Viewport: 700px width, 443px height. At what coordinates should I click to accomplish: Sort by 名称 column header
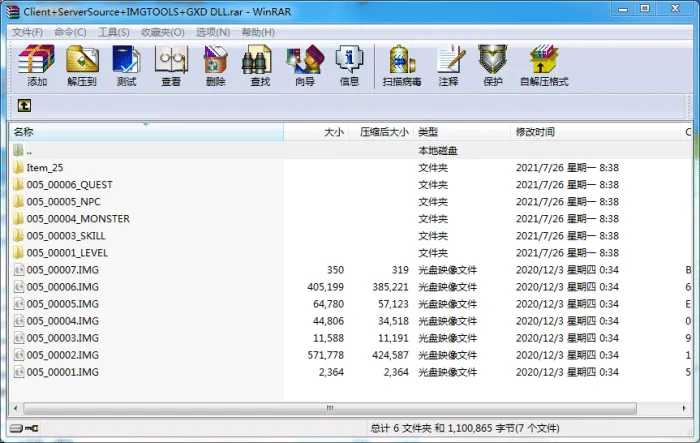146,132
